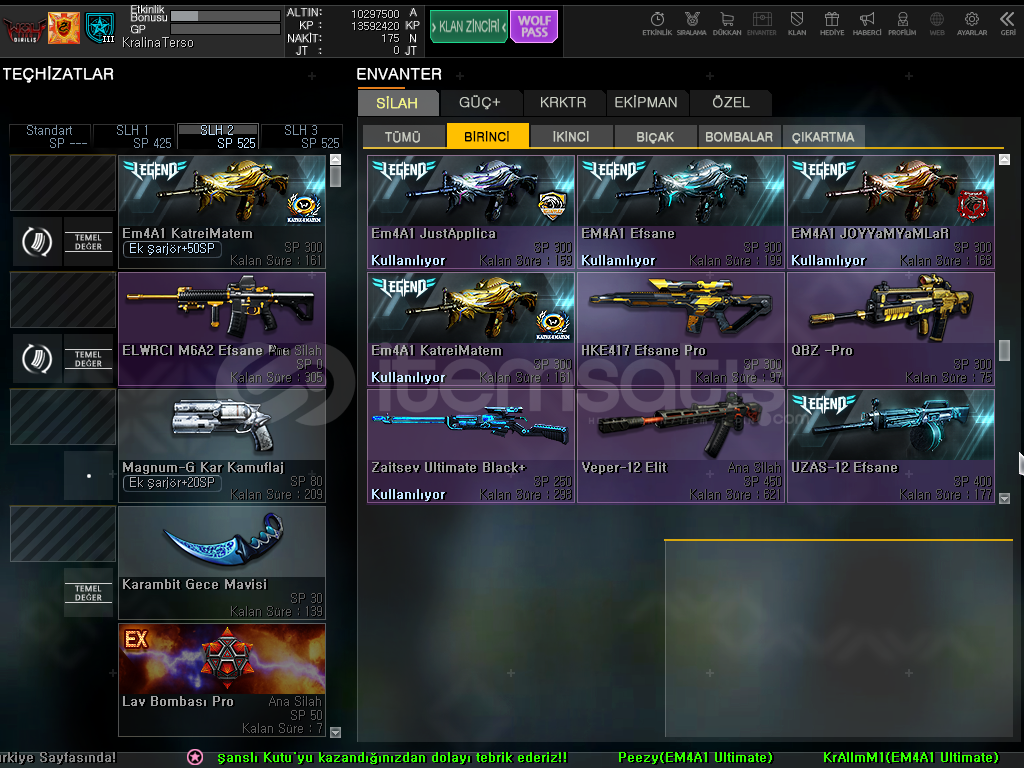Select Em4A1 KatreiMatem in inventory grid
1024x768 pixels.
point(471,329)
